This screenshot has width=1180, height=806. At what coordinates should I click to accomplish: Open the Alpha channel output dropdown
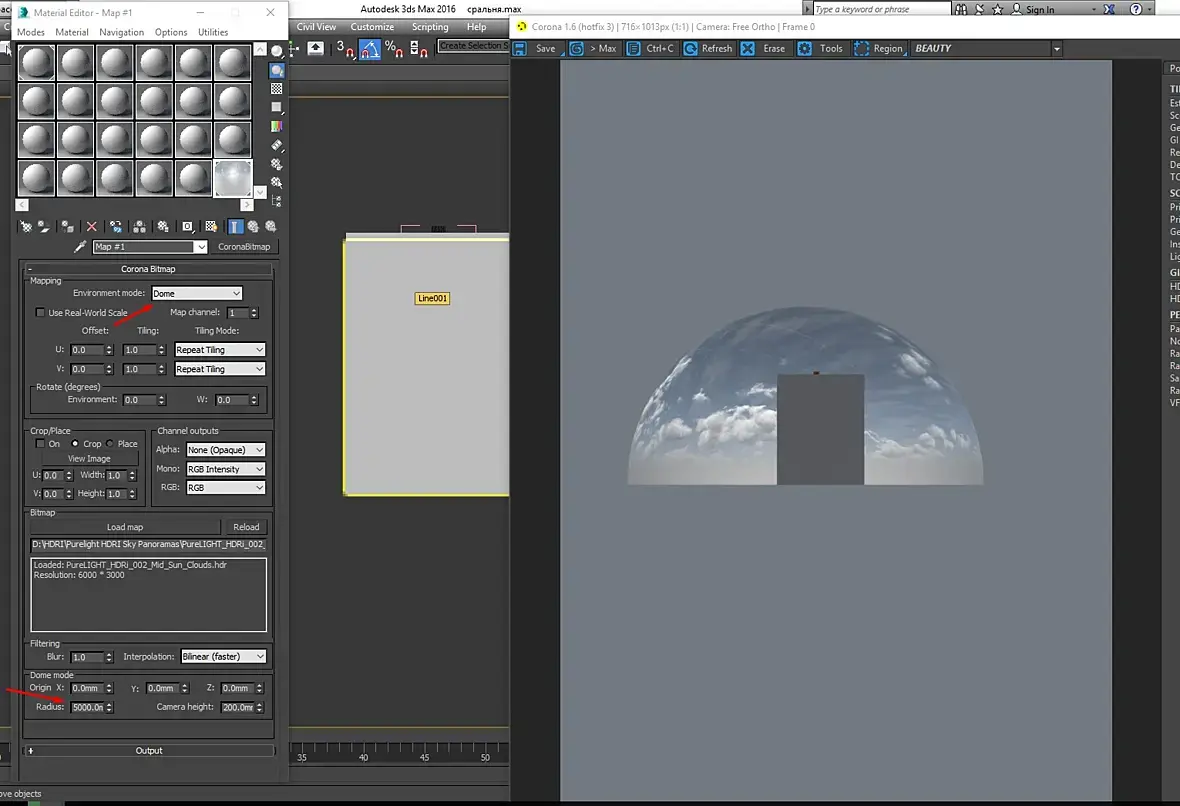(x=226, y=450)
